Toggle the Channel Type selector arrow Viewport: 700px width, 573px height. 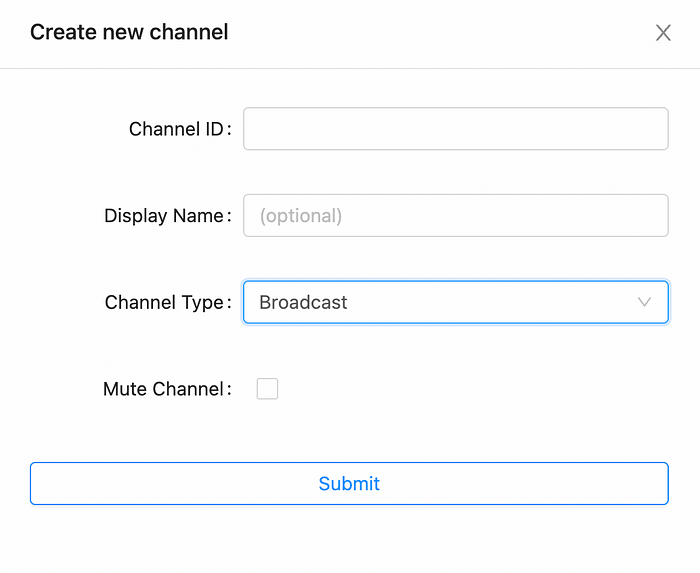tap(644, 302)
